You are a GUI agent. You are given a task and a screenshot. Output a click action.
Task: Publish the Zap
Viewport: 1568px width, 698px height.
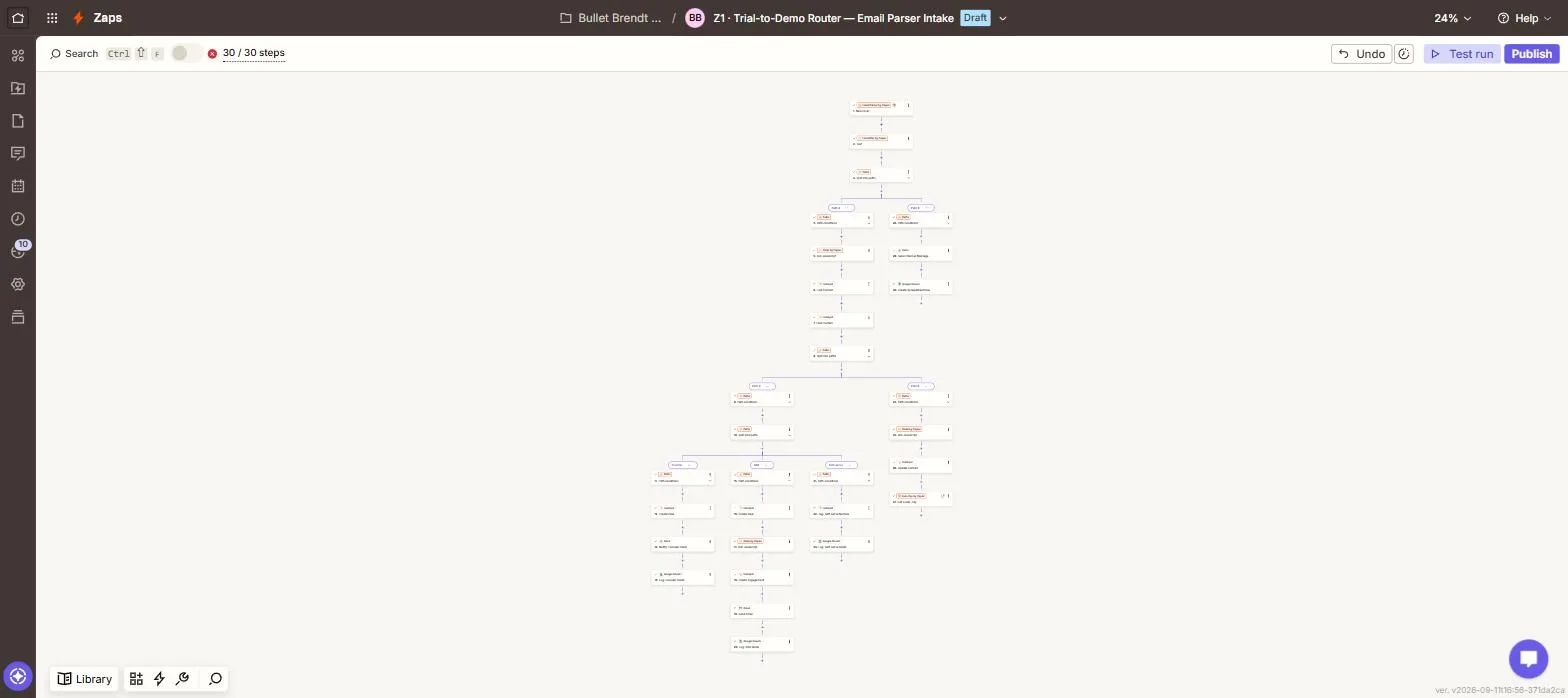coord(1531,54)
